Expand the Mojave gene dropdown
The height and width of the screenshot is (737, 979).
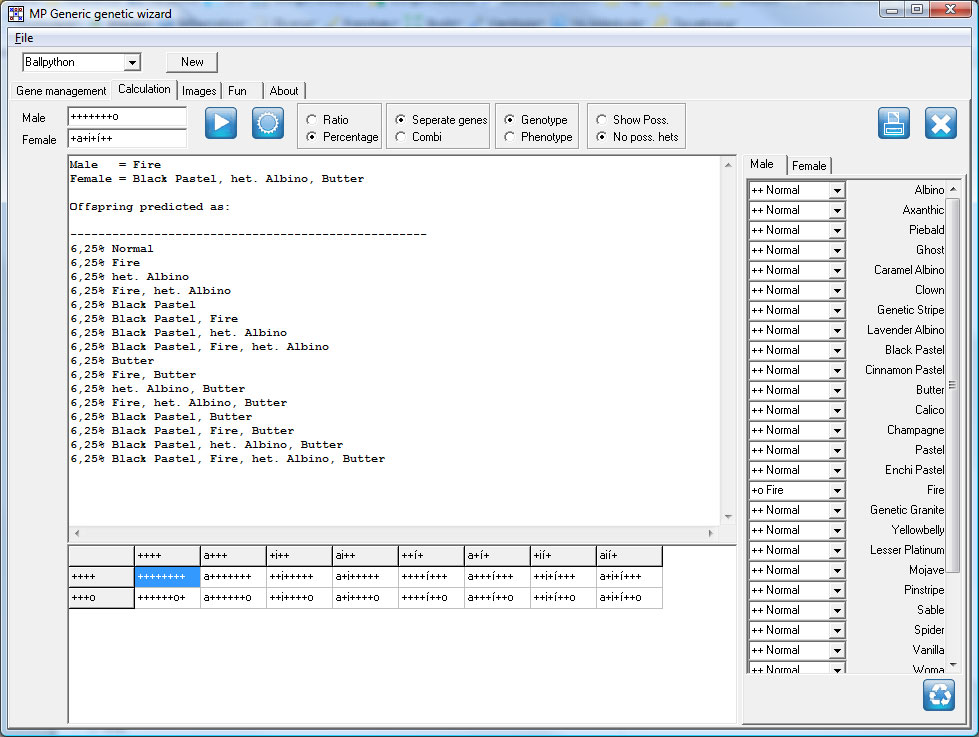(x=836, y=570)
